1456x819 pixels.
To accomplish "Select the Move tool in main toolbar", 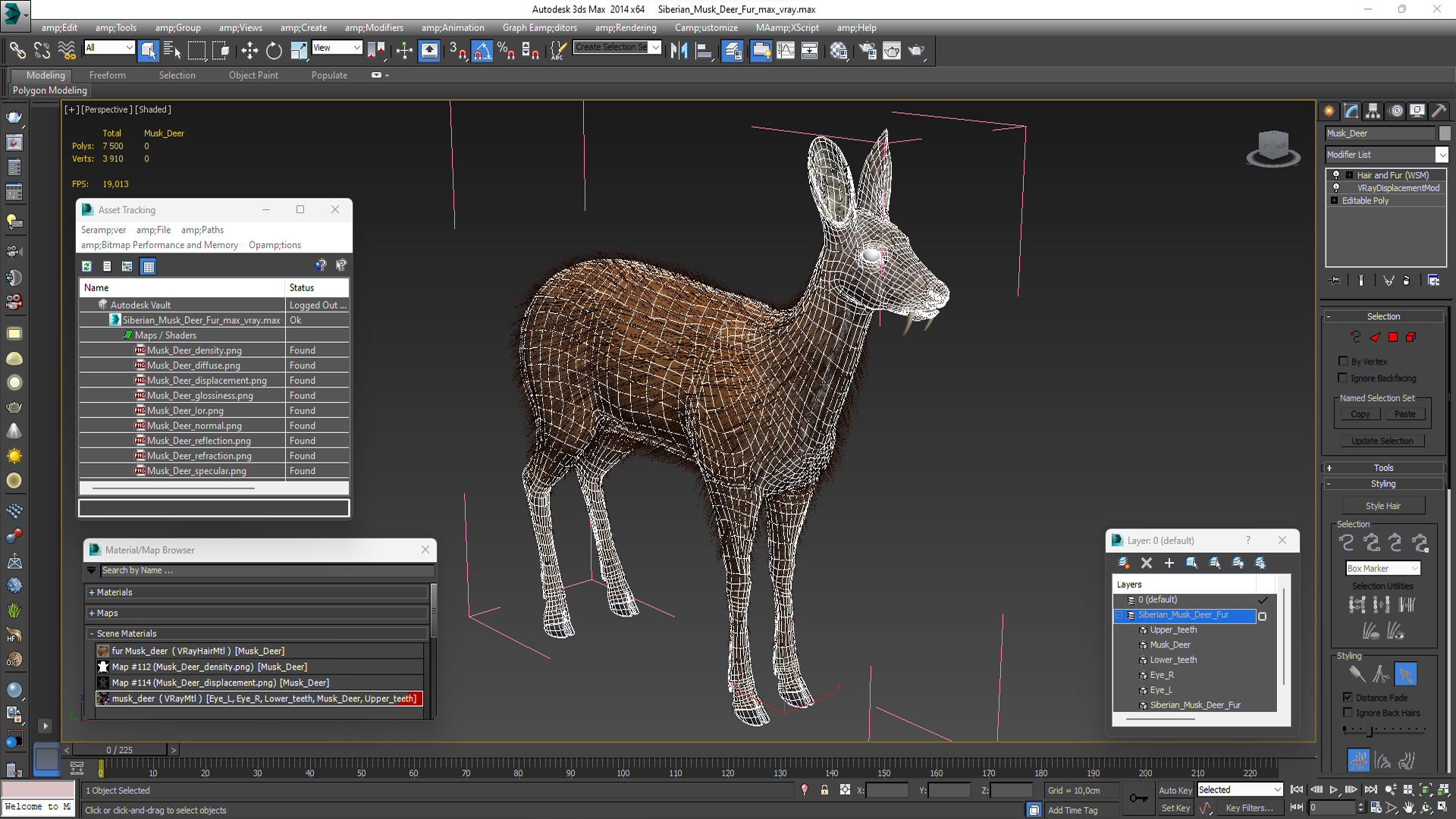I will [249, 51].
